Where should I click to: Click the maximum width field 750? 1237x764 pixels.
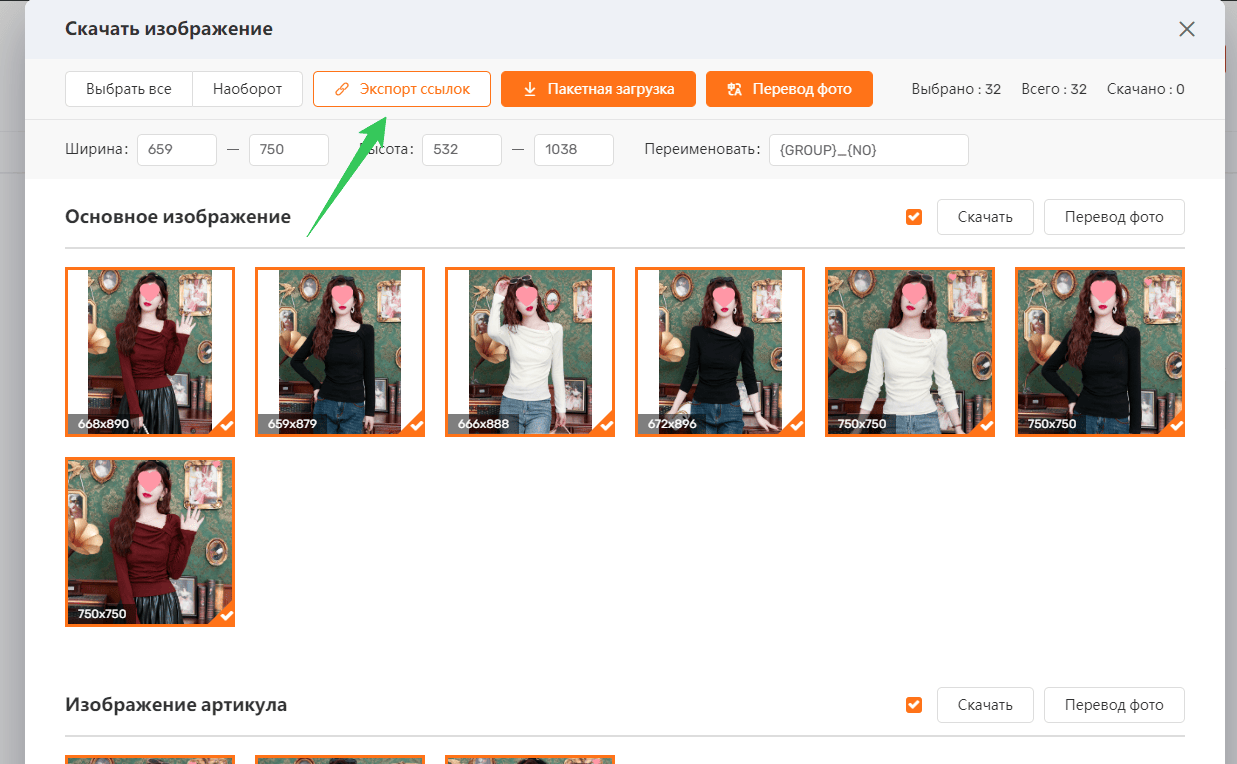pos(289,150)
